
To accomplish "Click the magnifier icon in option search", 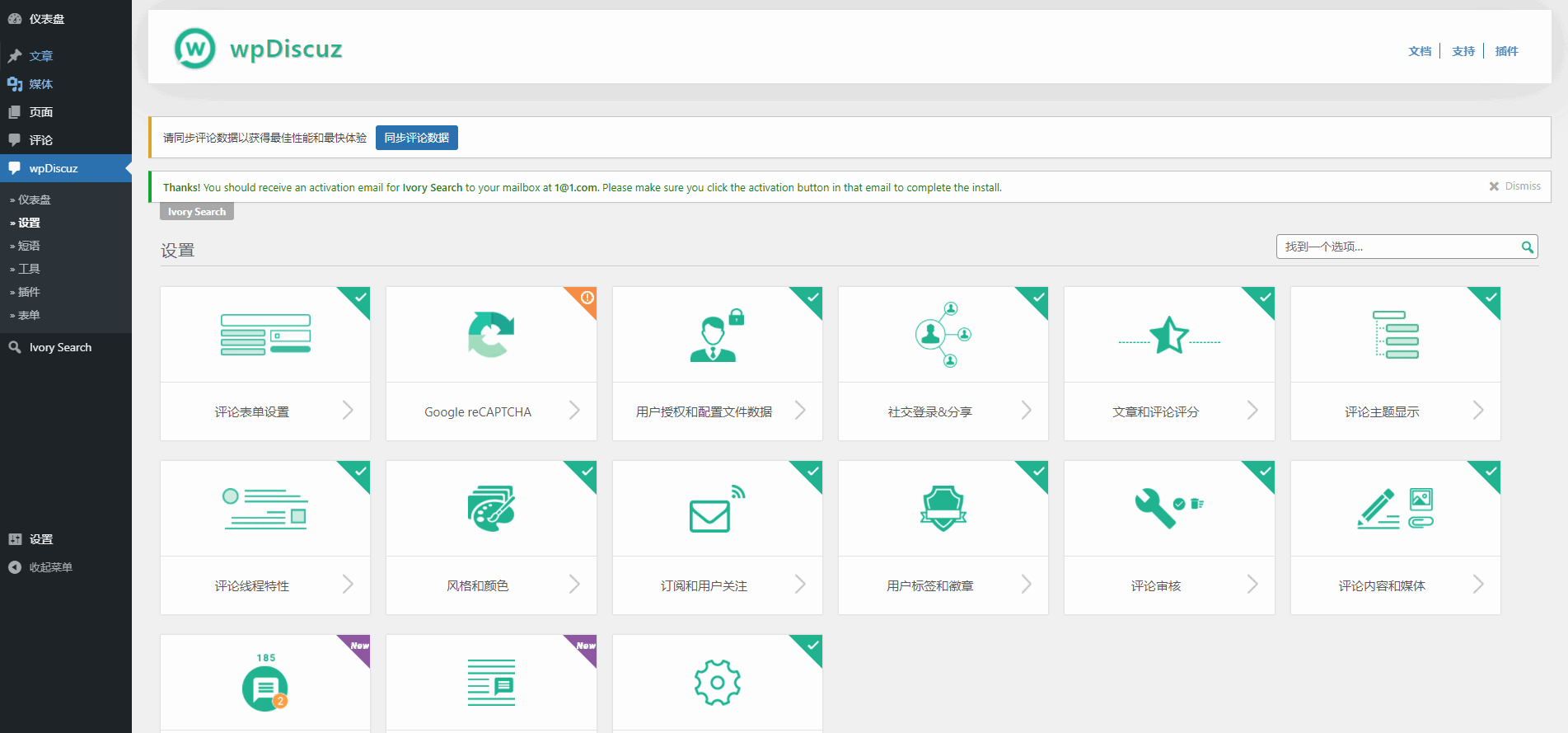I will tap(1527, 247).
